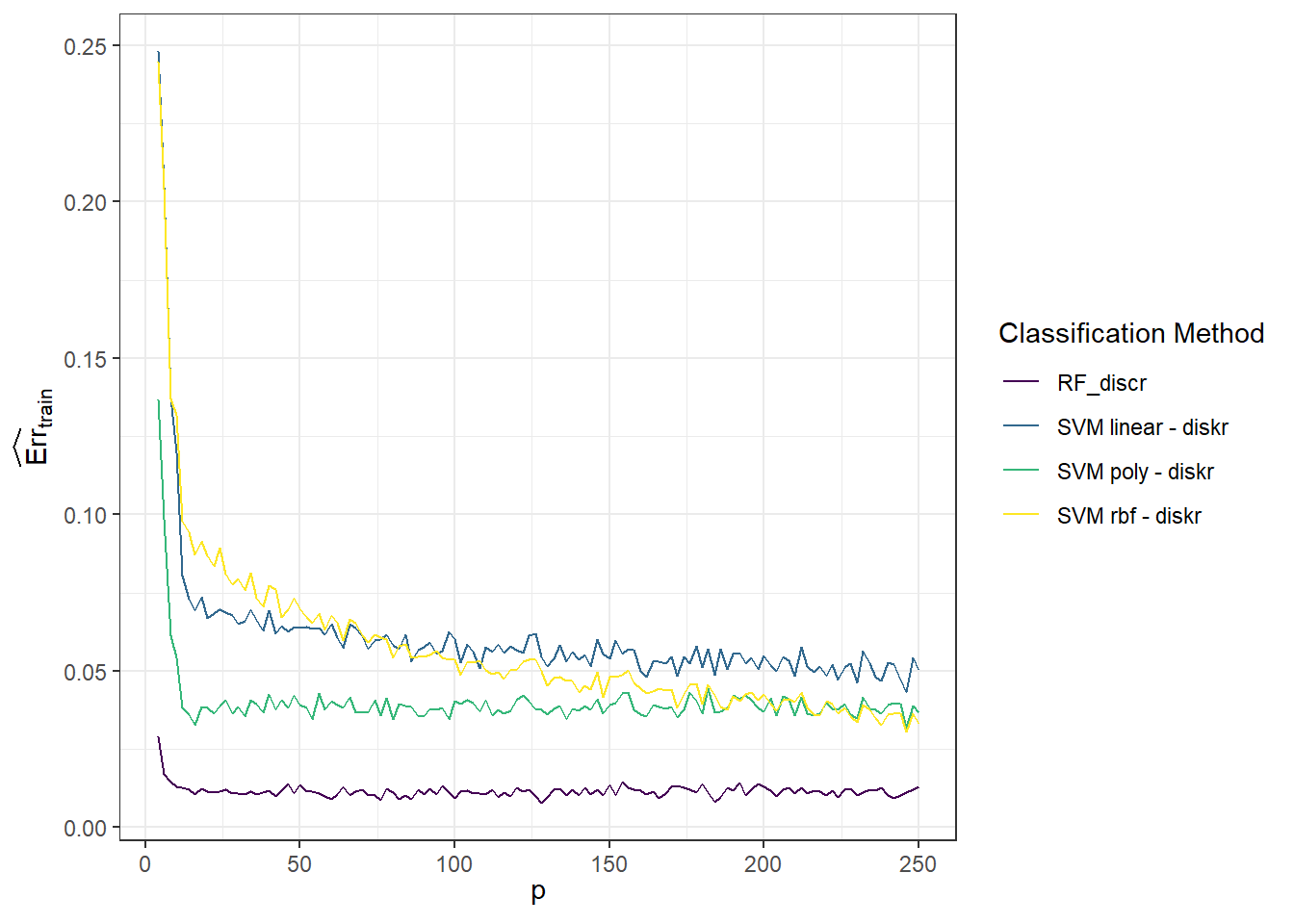Click the x-axis tick label 100

(454, 864)
